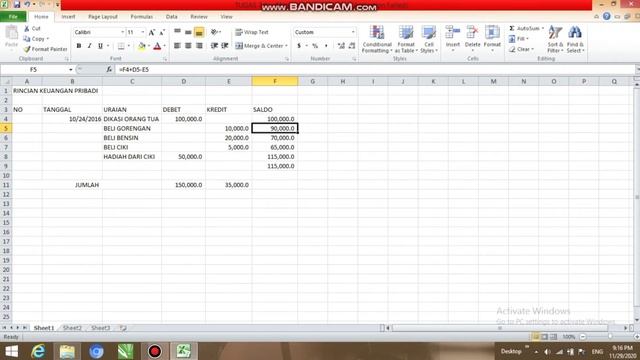Click the Insert cells icon
The height and width of the screenshot is (360, 640).
(x=453, y=32)
